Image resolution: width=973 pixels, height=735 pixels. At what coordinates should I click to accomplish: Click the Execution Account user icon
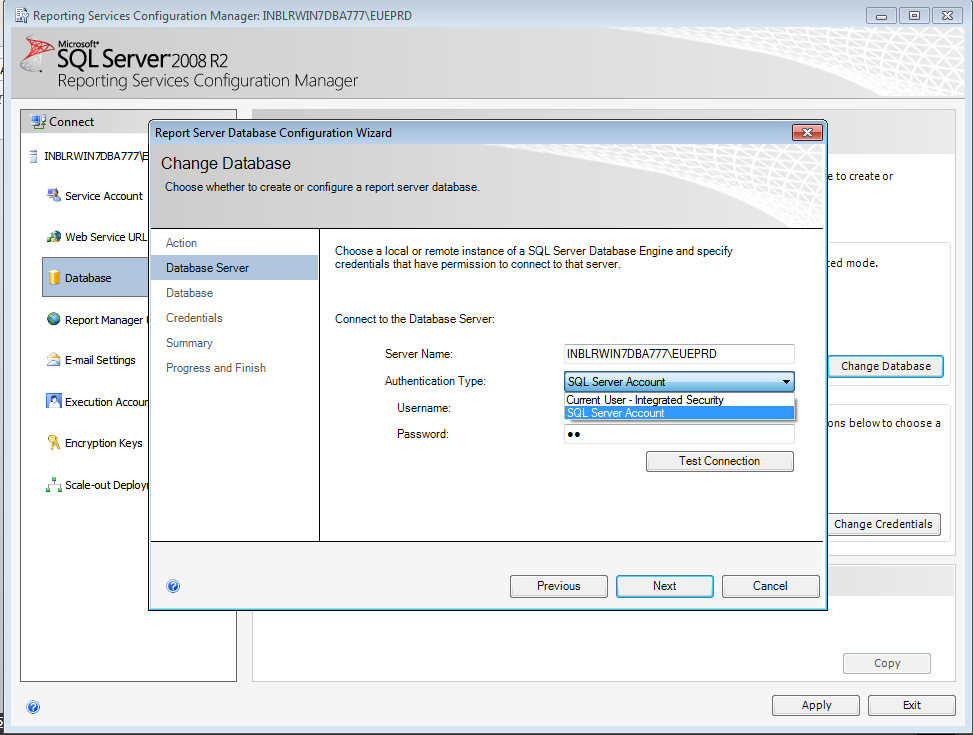[x=53, y=401]
